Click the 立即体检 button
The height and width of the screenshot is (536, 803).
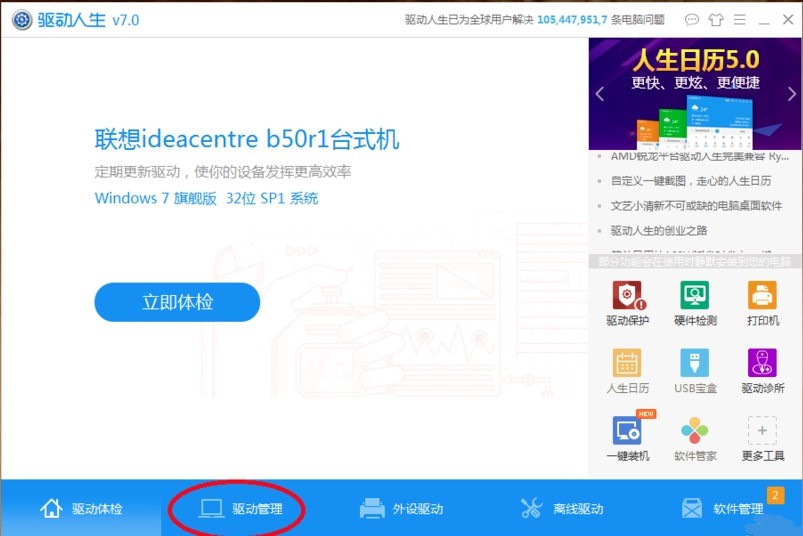(x=177, y=302)
